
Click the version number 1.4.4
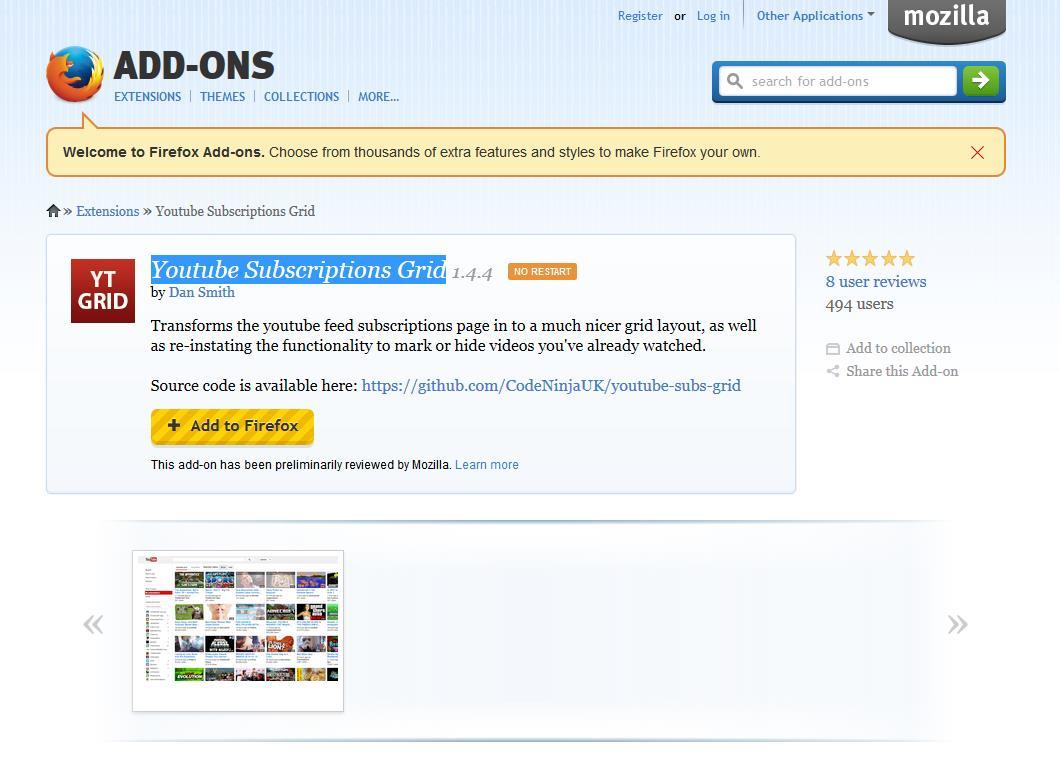(x=472, y=272)
